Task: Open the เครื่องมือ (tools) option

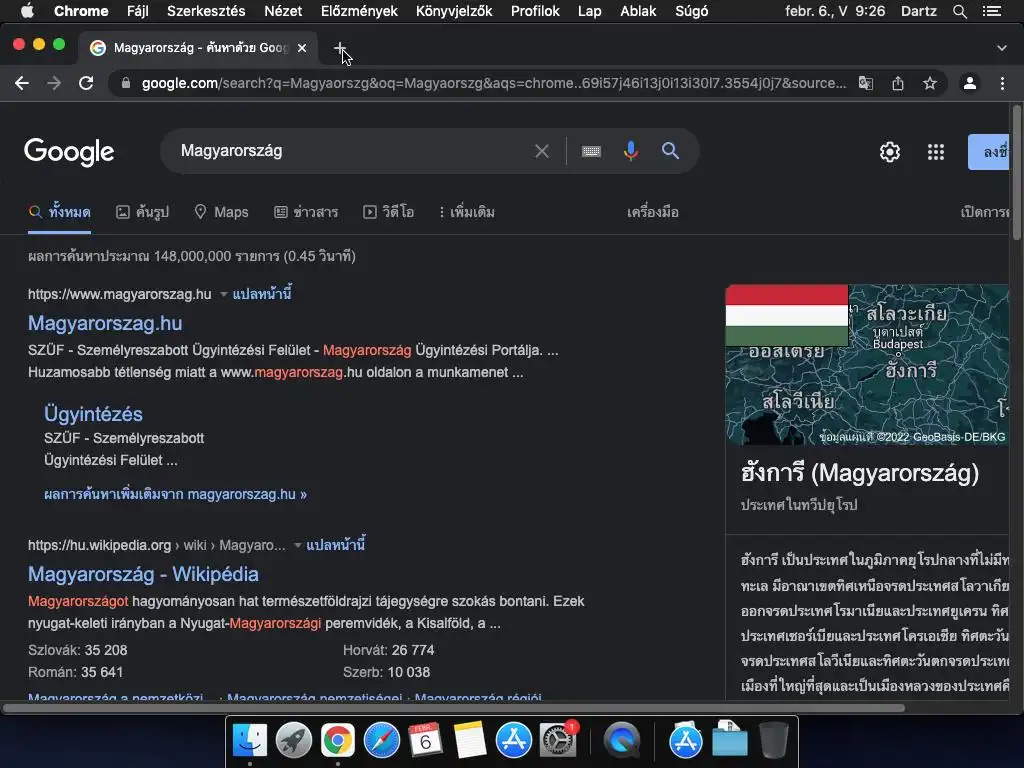Action: point(652,212)
